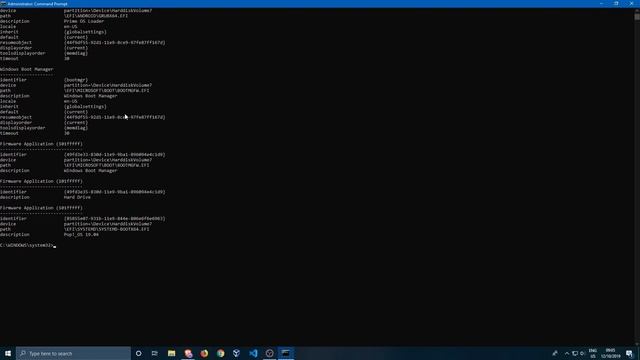Open Google Chrome from the taskbar
The height and width of the screenshot is (360, 640).
coord(220,353)
